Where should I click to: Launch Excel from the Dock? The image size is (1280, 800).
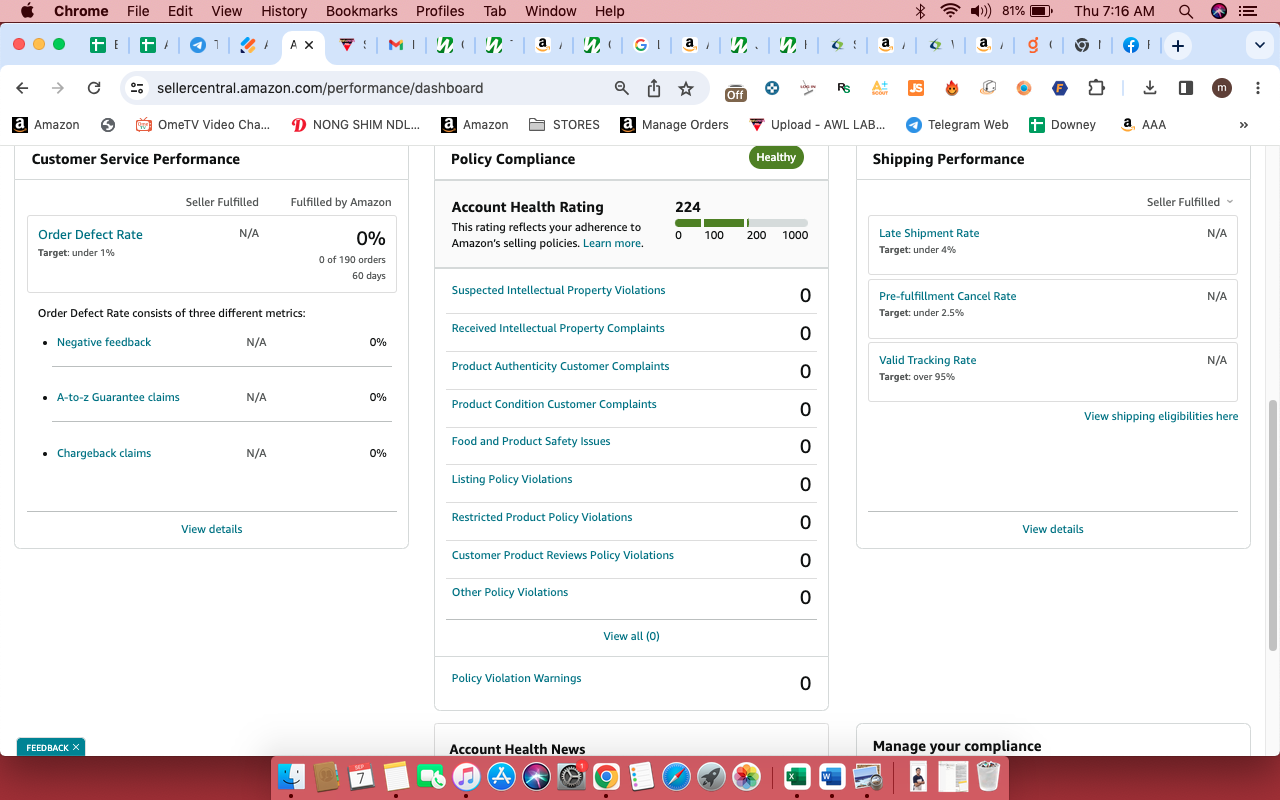pyautogui.click(x=797, y=776)
